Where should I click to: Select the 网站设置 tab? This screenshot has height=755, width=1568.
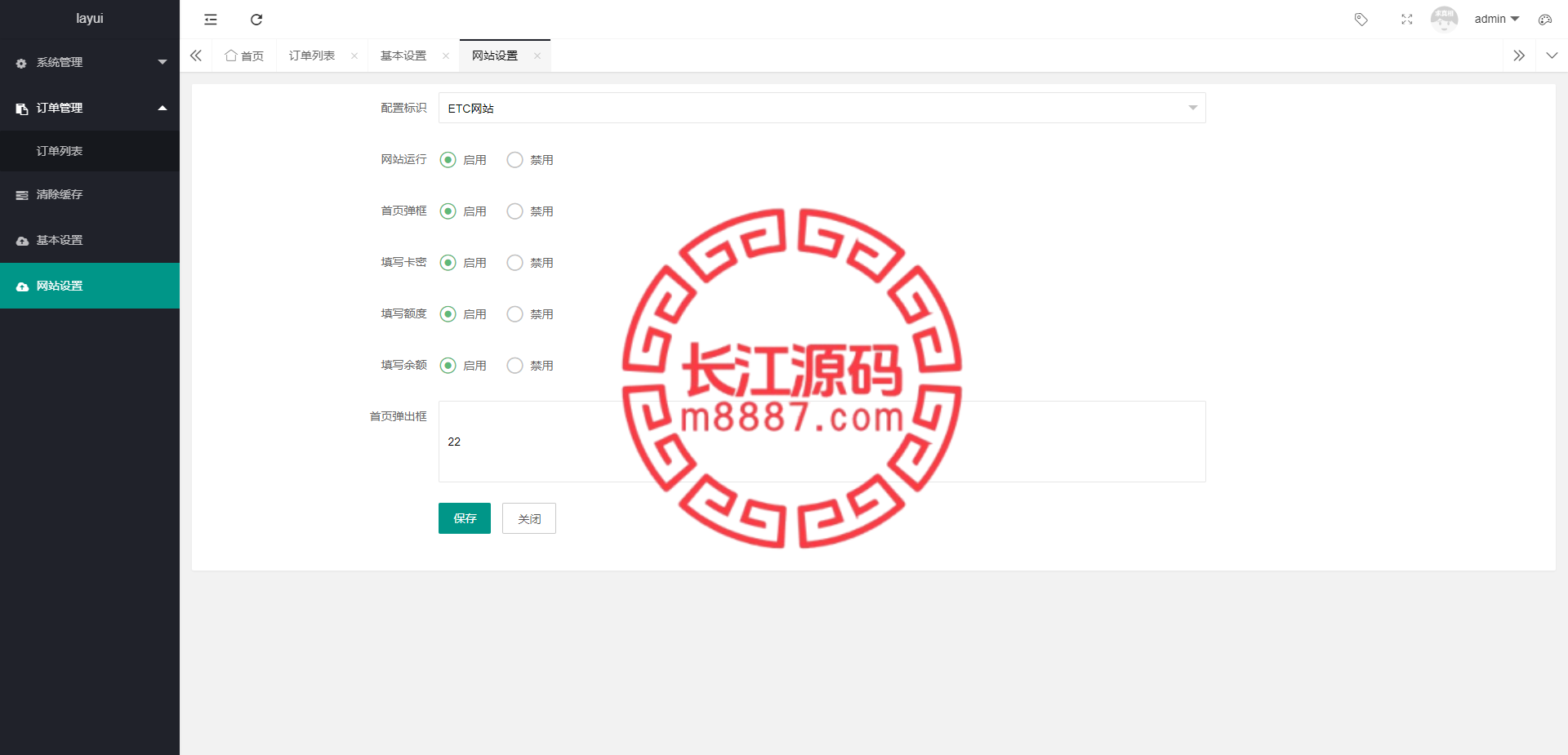495,56
